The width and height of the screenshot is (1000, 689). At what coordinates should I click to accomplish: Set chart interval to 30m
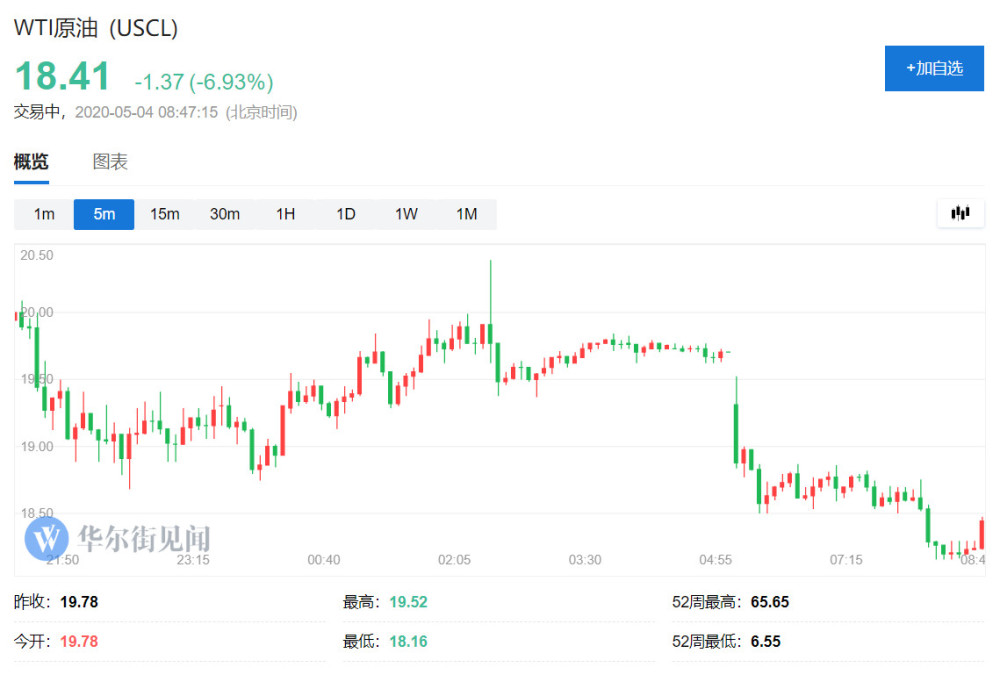pyautogui.click(x=224, y=214)
